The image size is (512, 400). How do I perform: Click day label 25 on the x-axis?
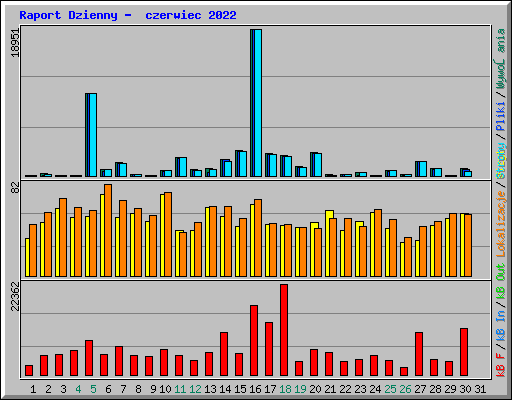click(x=390, y=389)
